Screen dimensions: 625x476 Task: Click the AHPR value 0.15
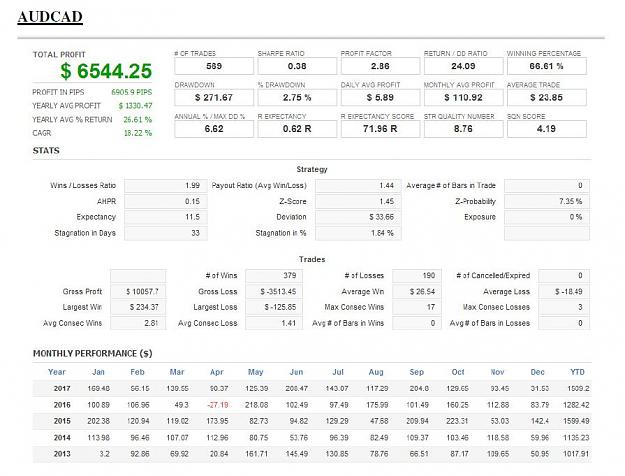(166, 202)
